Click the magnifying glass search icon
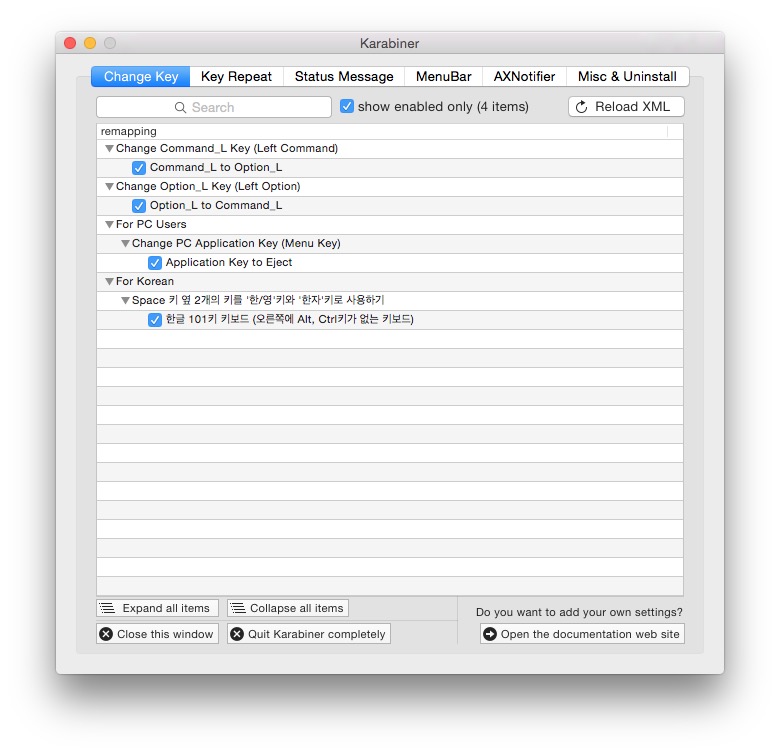The width and height of the screenshot is (780, 754). [180, 107]
